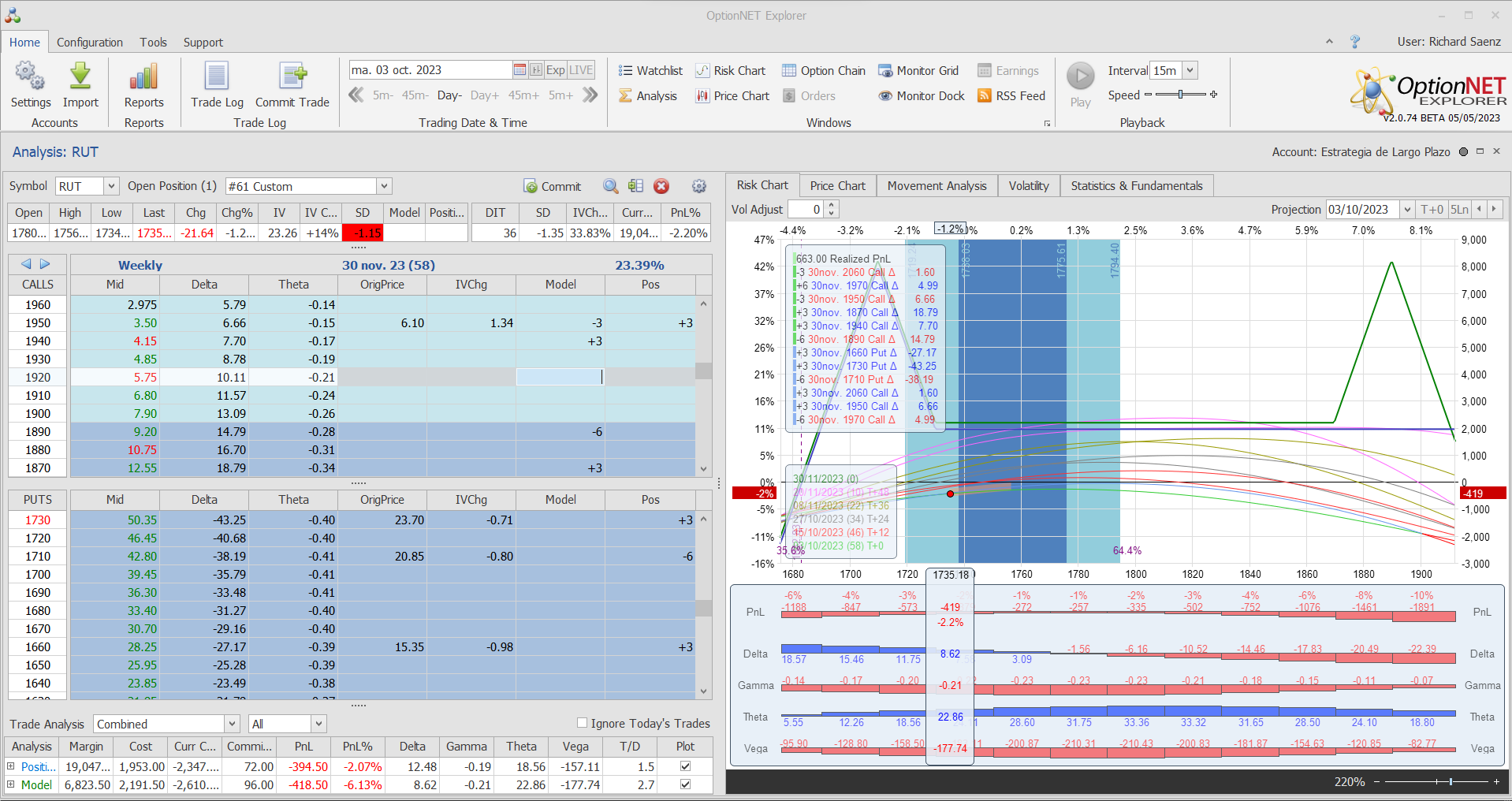1512x801 pixels.
Task: Open the Interval 15m dropdown
Action: pos(1190,70)
